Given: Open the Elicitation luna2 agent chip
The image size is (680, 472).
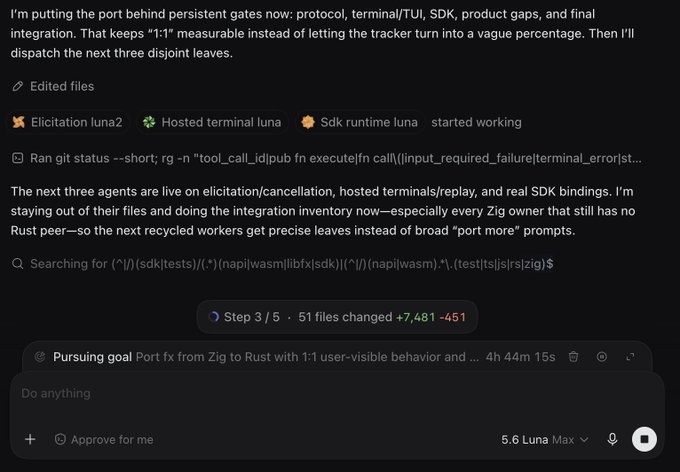Looking at the screenshot, I should (67, 122).
